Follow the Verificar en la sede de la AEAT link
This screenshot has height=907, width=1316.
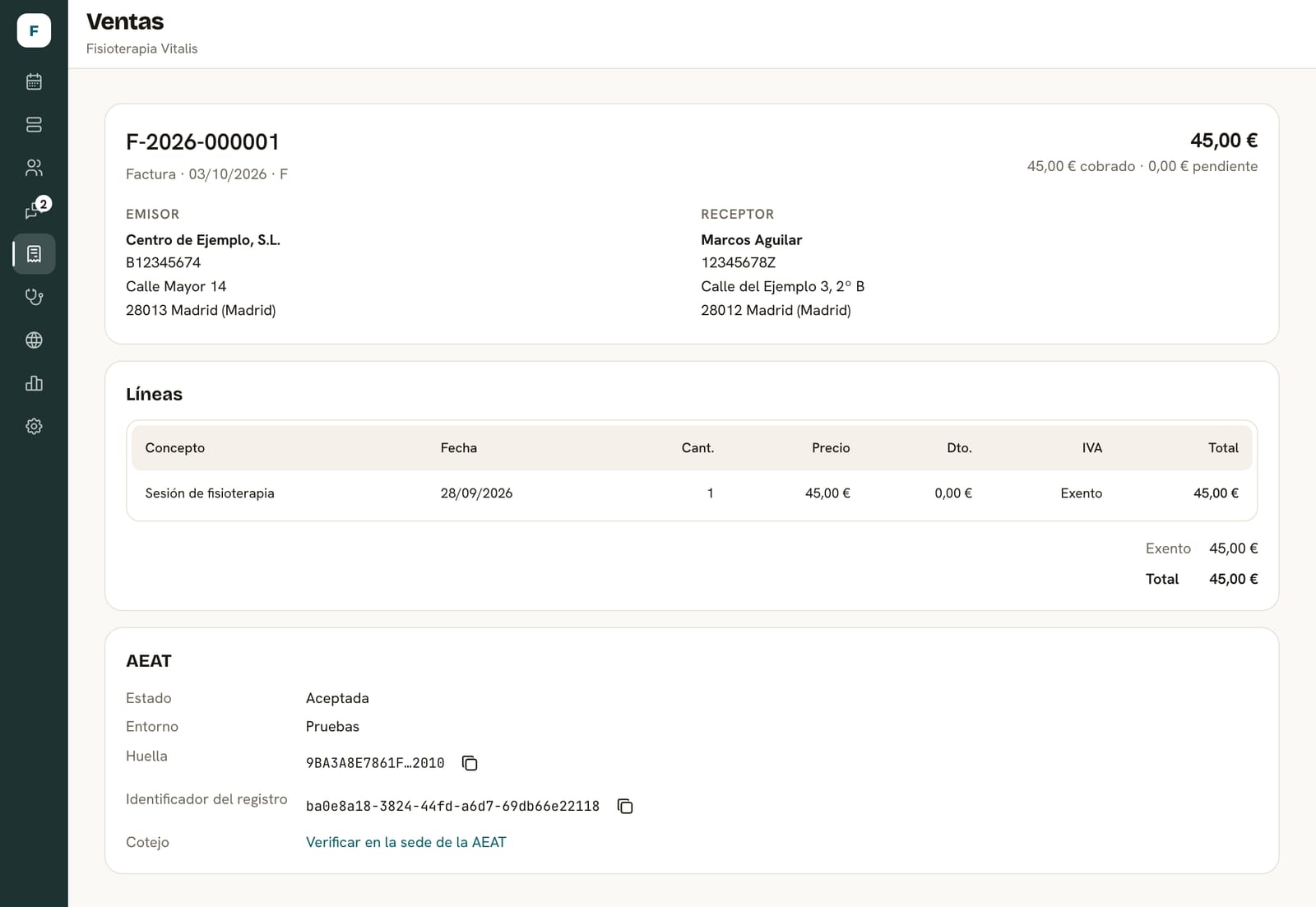(x=406, y=842)
